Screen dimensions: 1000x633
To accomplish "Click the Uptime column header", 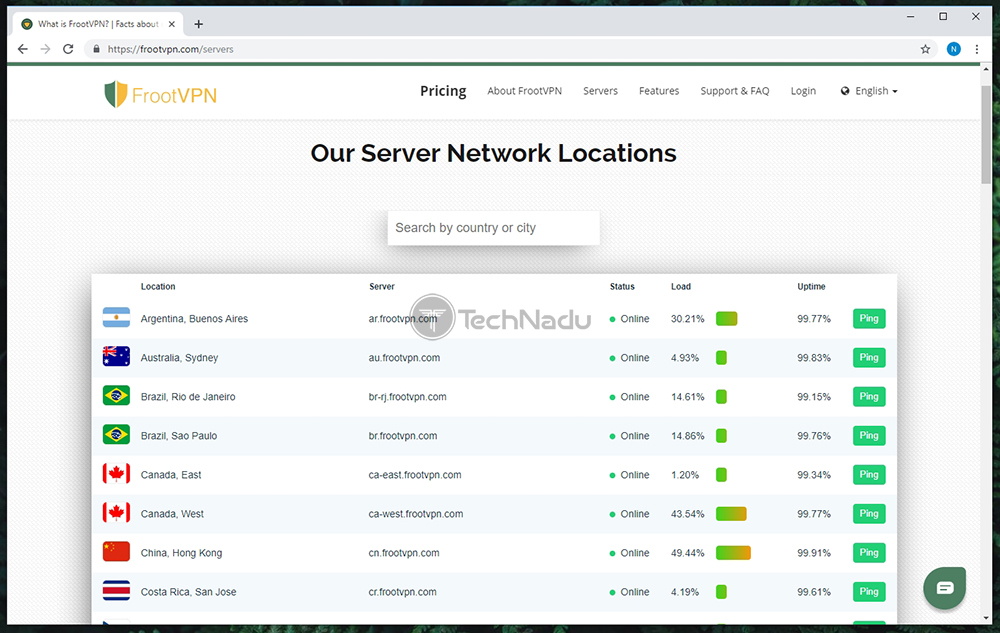I will click(x=811, y=286).
